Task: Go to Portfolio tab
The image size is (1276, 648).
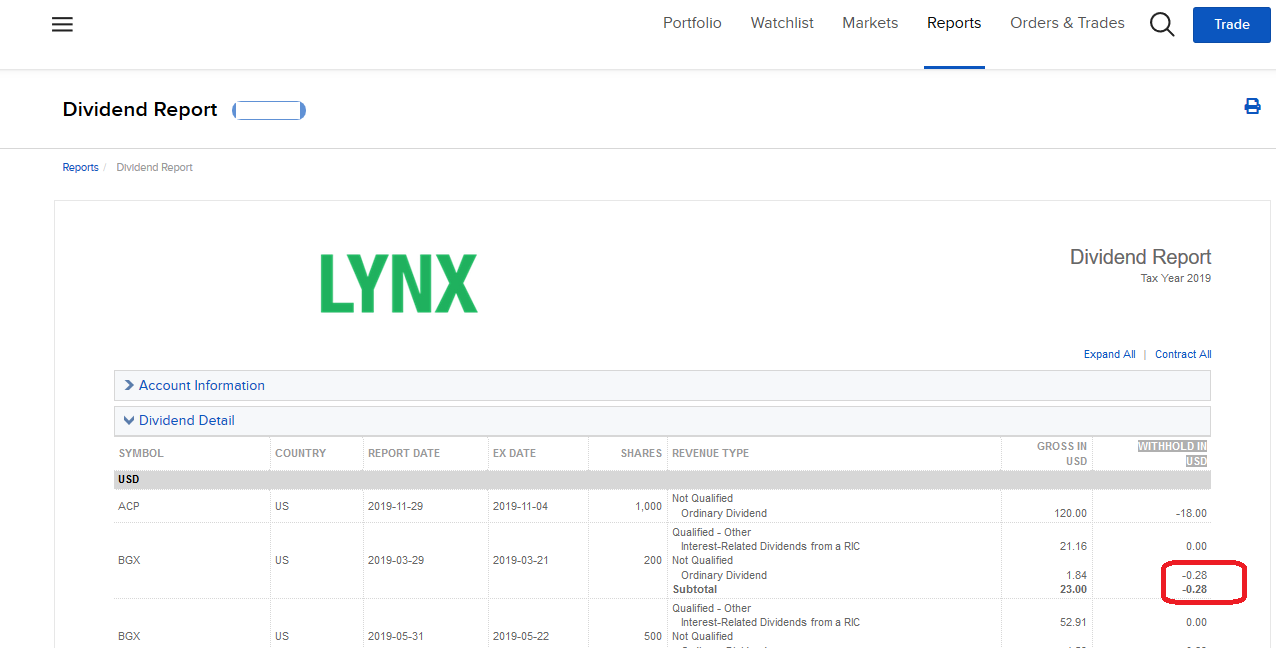Action: (692, 23)
